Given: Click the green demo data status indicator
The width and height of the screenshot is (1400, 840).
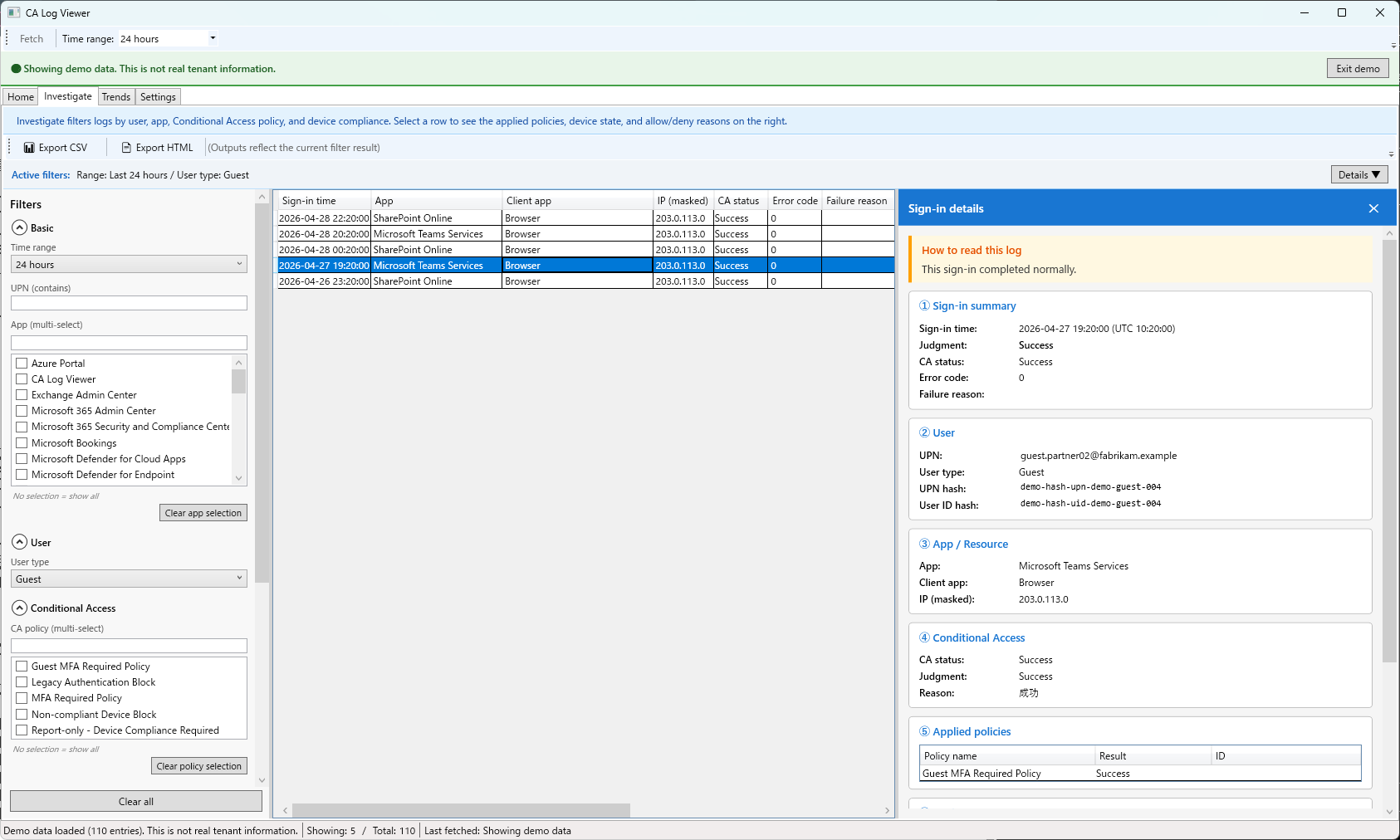Looking at the screenshot, I should tap(16, 69).
